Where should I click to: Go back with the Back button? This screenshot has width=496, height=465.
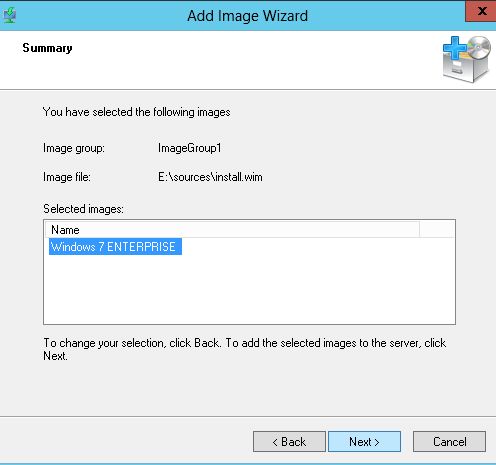pyautogui.click(x=289, y=442)
